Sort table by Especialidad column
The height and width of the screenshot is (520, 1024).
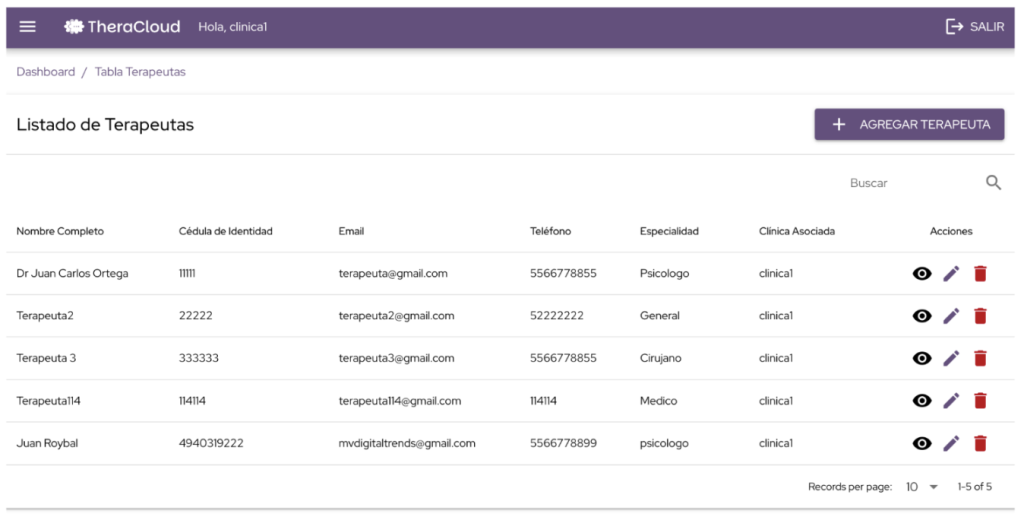(x=669, y=231)
